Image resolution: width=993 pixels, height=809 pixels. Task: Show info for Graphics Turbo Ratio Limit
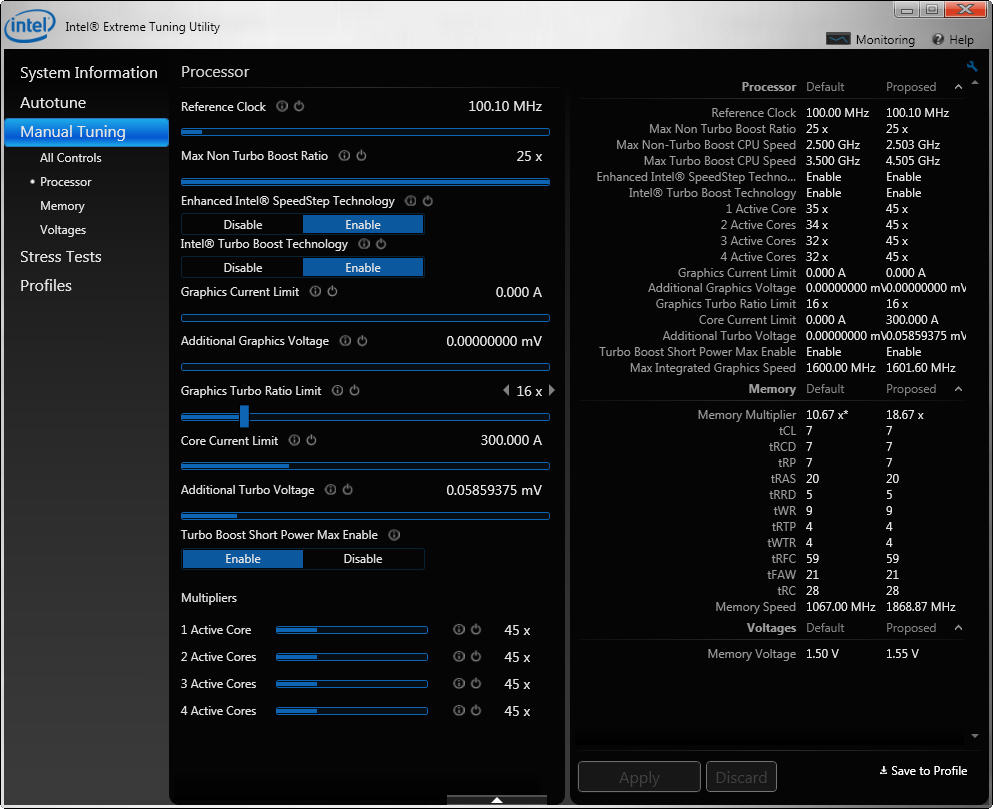(337, 390)
